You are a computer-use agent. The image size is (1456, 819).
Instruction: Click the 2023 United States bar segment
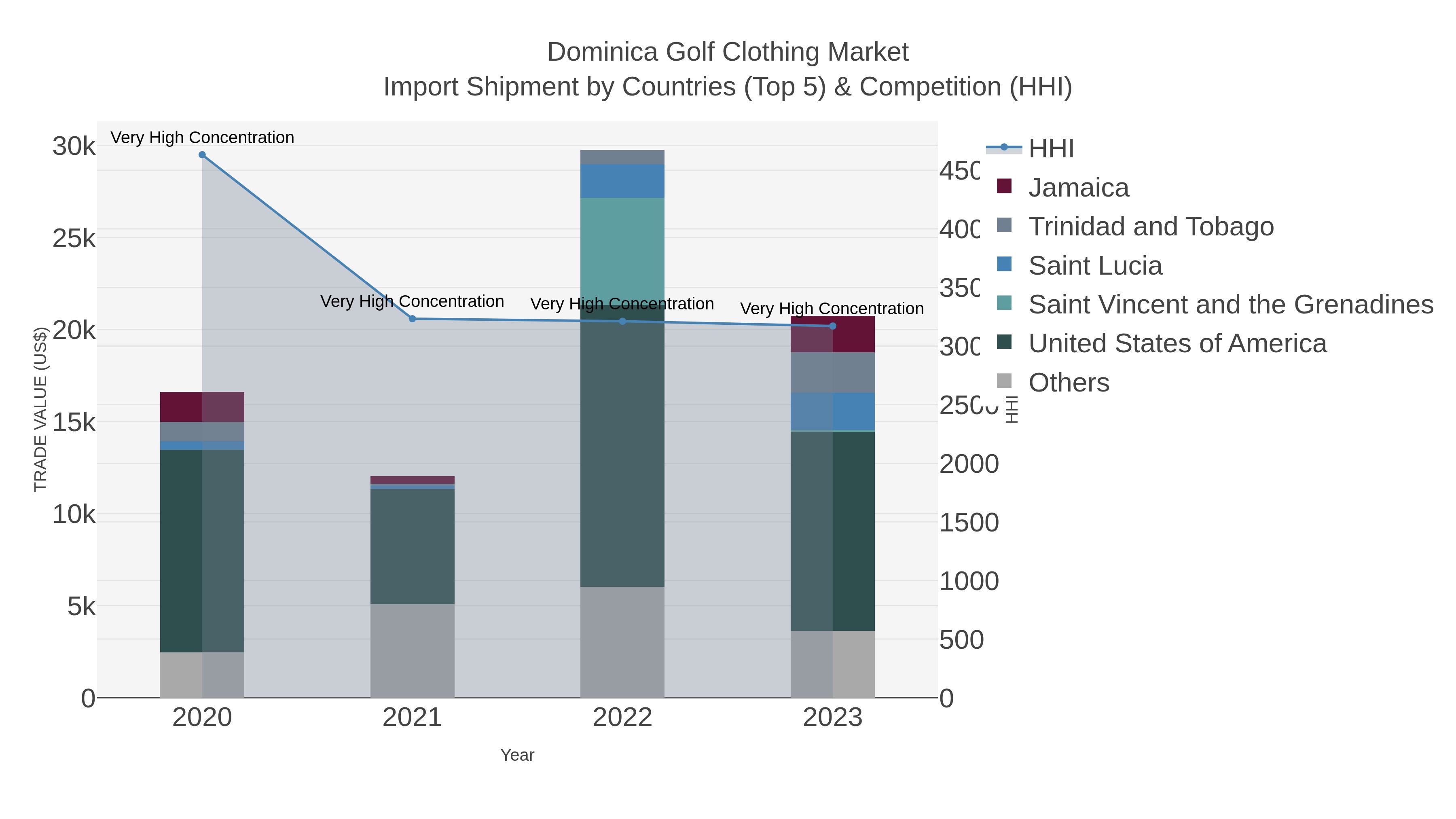[x=833, y=531]
